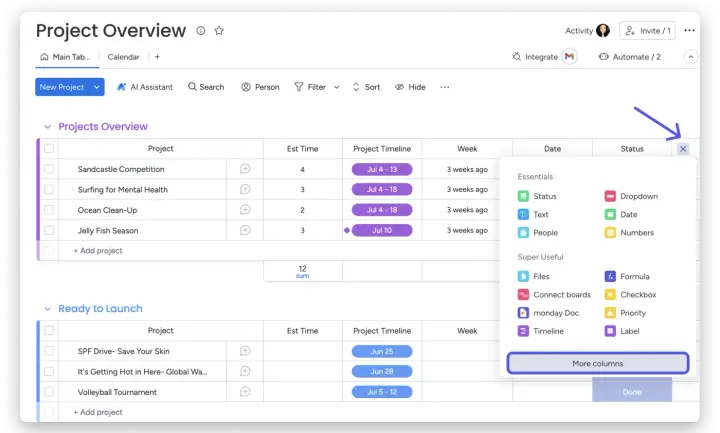Click Add project in Projects Overview

tap(98, 251)
